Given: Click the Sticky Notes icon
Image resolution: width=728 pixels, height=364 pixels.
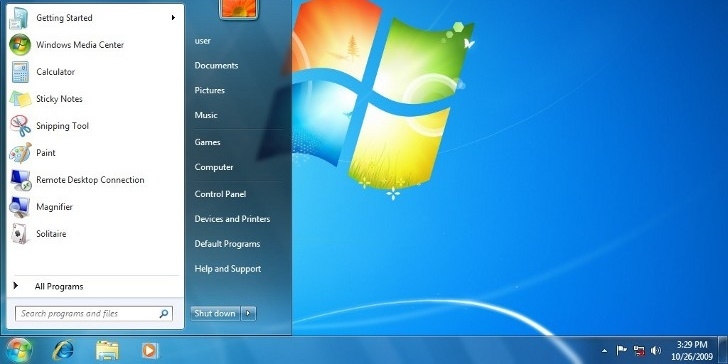Looking at the screenshot, I should click(x=20, y=99).
